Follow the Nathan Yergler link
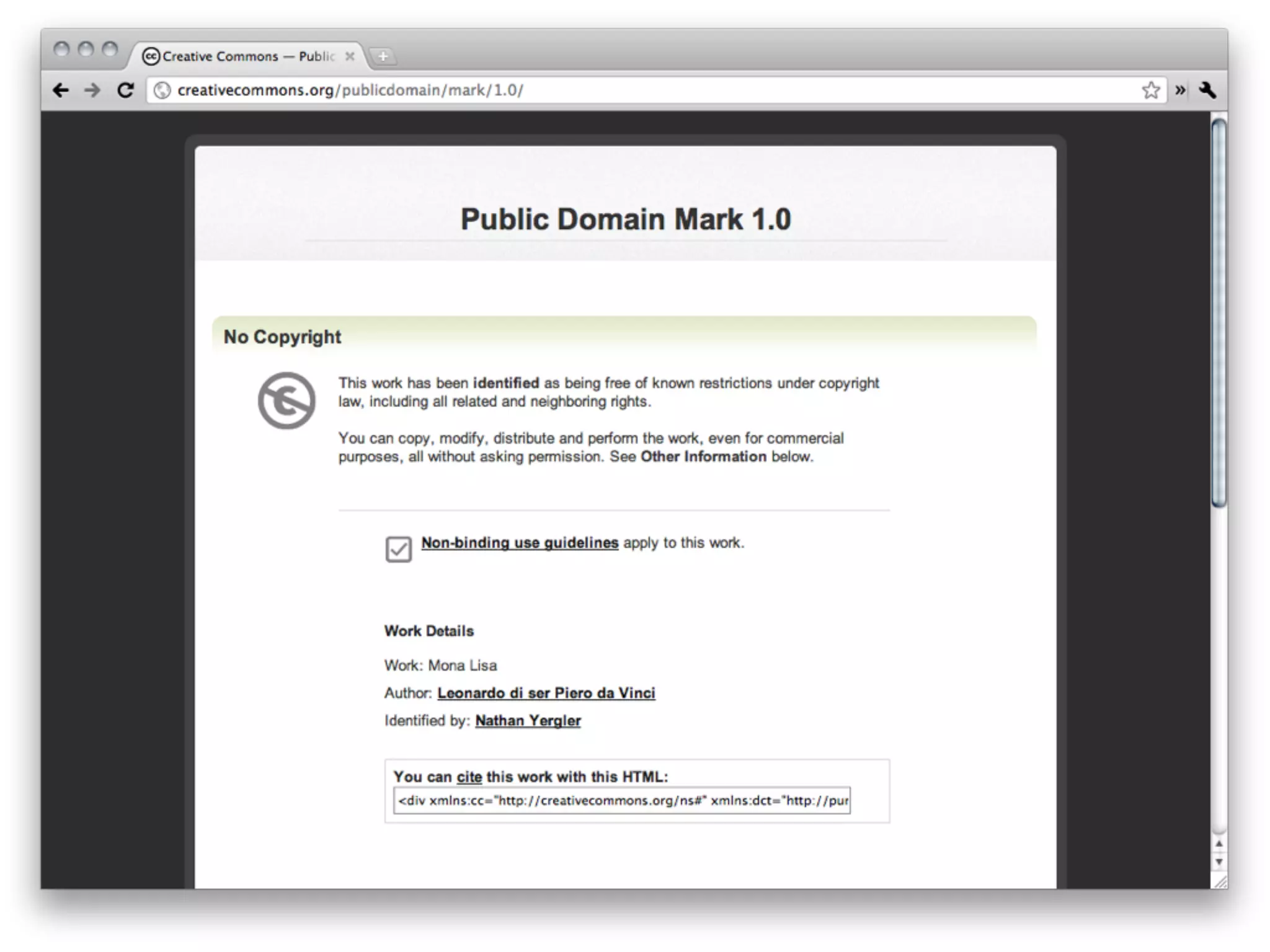 tap(528, 721)
